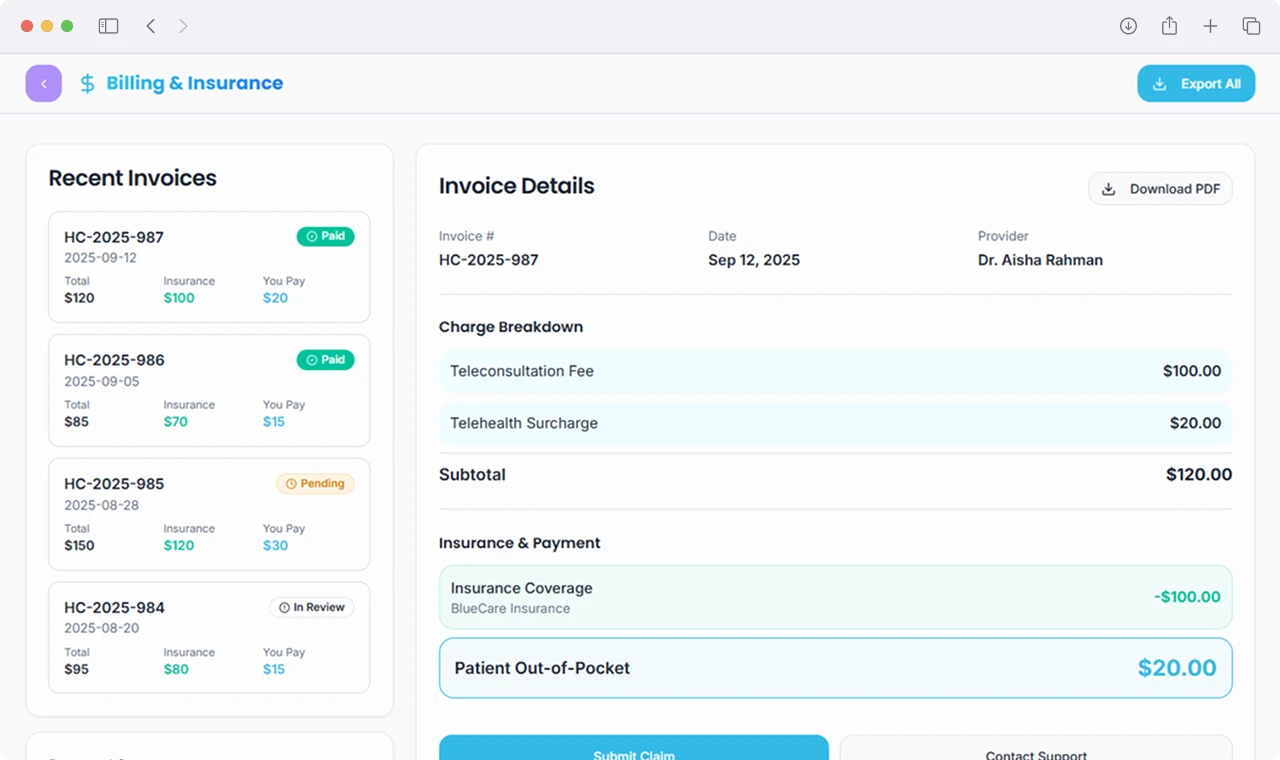Click the Export All button
The width and height of the screenshot is (1280, 760).
tap(1196, 84)
